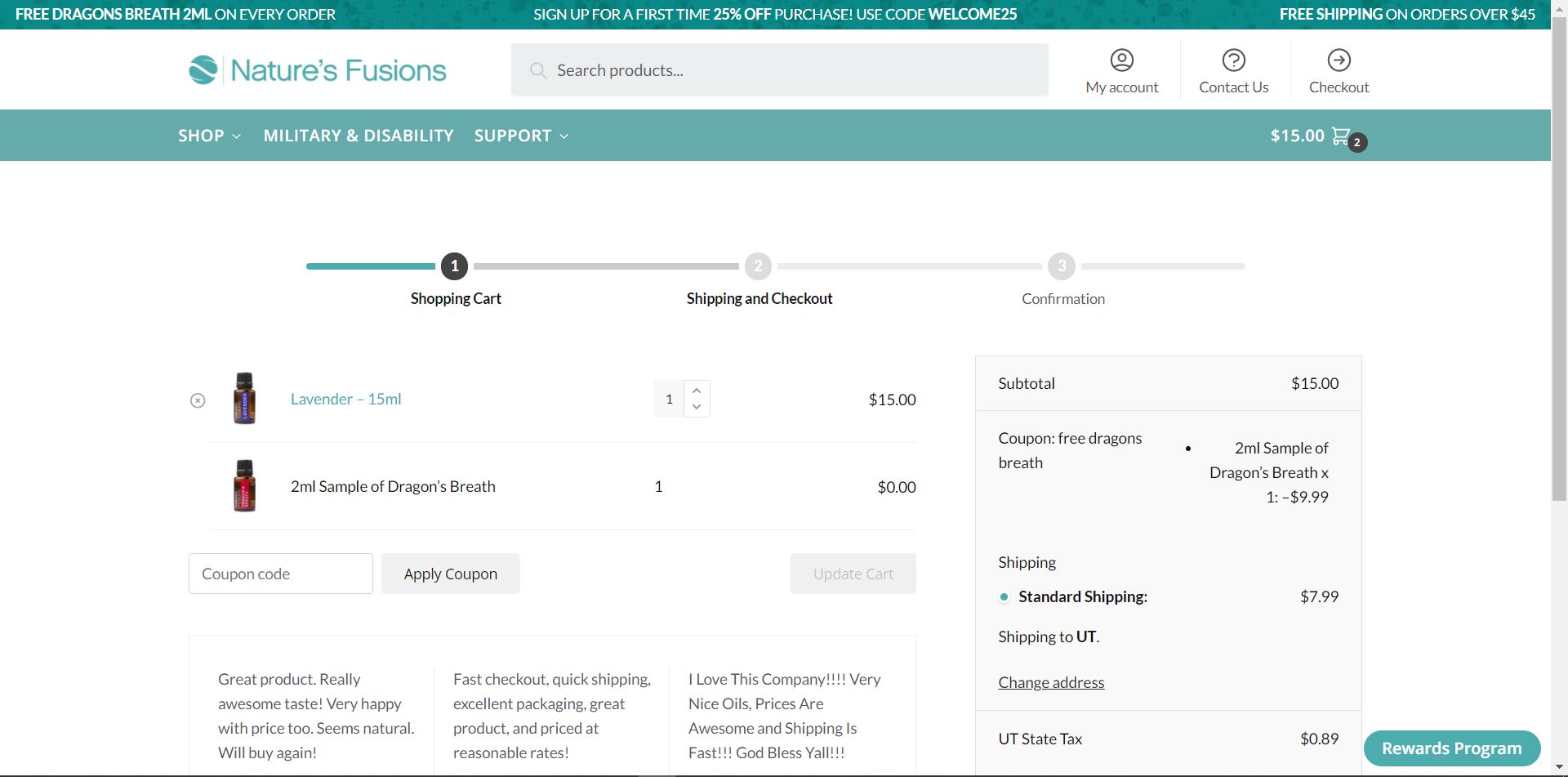Click the search magnifier icon
This screenshot has width=1568, height=777.
538,71
